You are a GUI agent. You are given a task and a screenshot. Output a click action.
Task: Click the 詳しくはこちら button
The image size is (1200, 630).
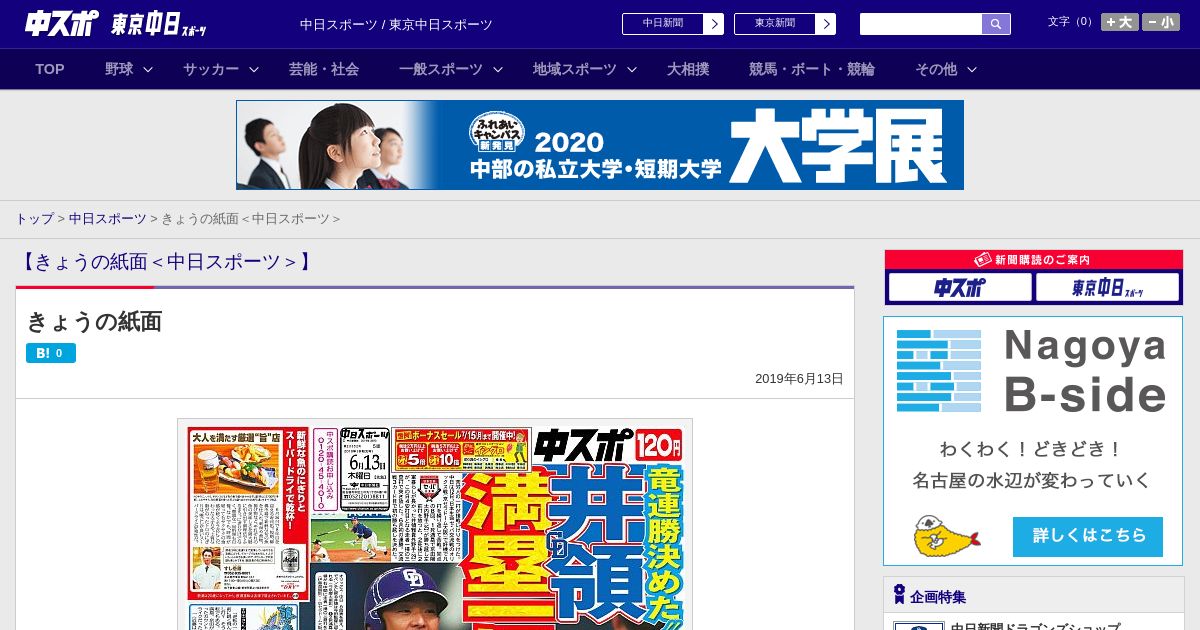click(1088, 537)
